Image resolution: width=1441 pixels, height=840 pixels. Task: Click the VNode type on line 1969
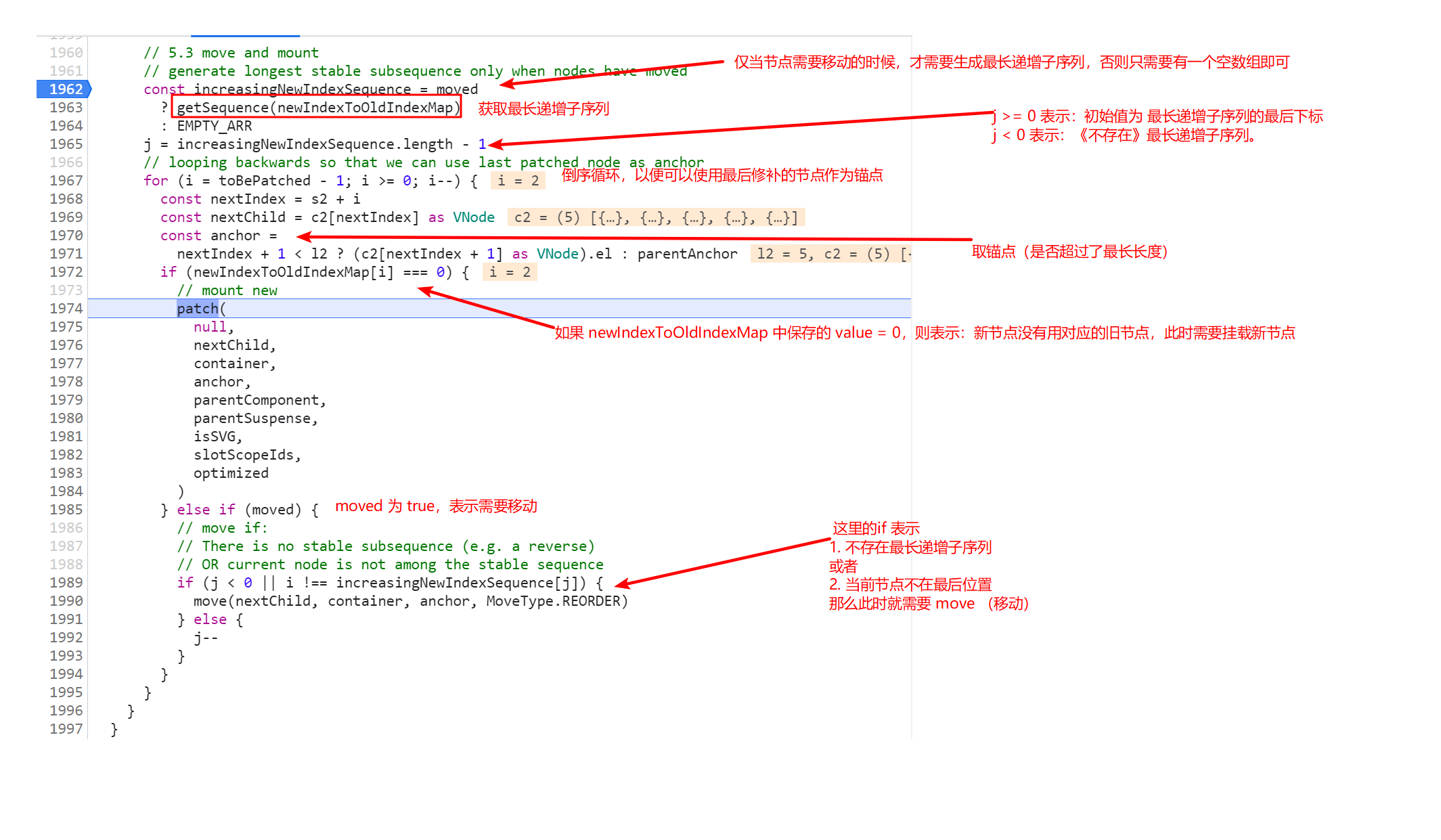point(473,217)
